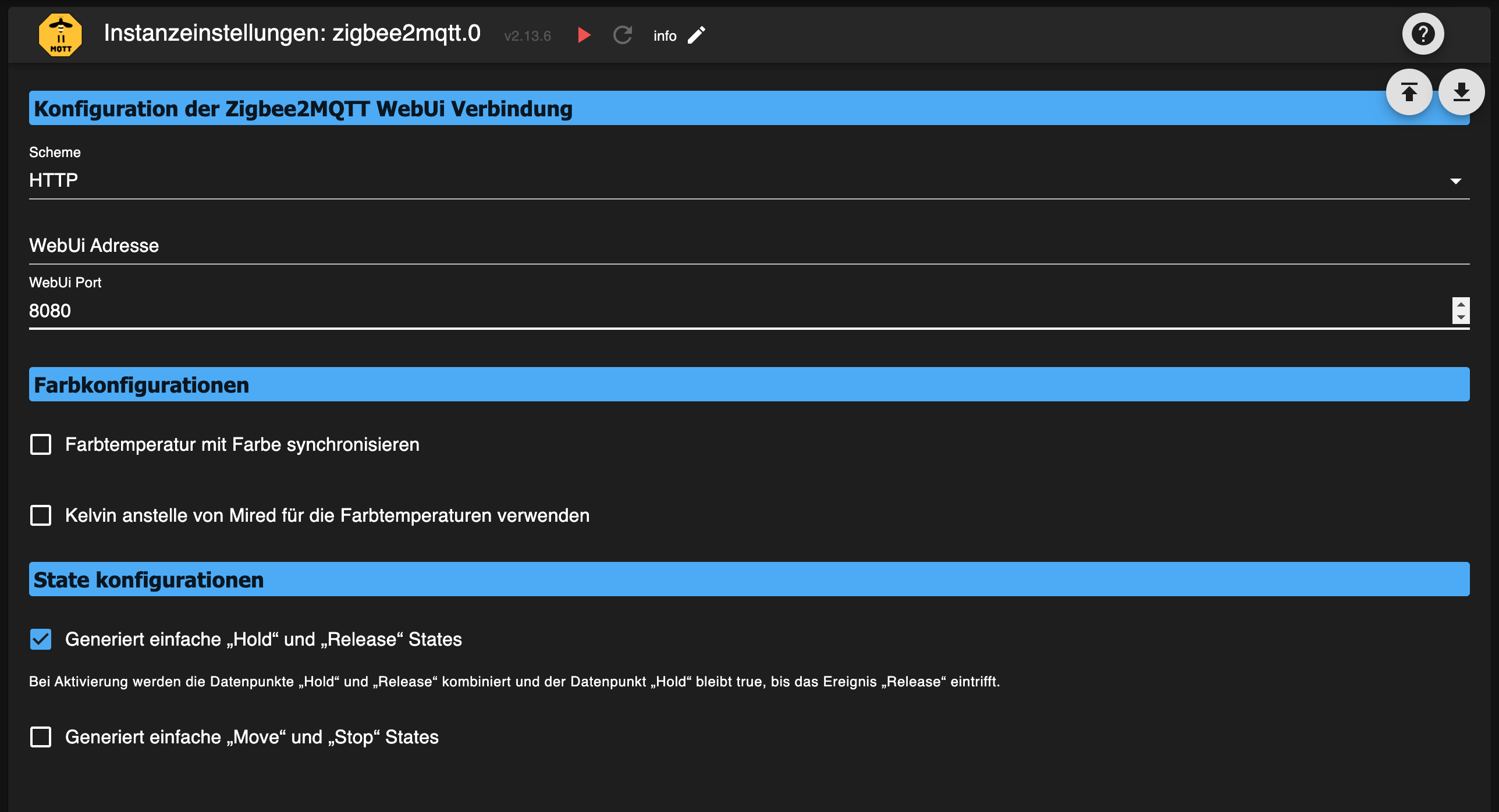Viewport: 1499px width, 812px height.
Task: Click the info log level label
Action: tap(665, 36)
